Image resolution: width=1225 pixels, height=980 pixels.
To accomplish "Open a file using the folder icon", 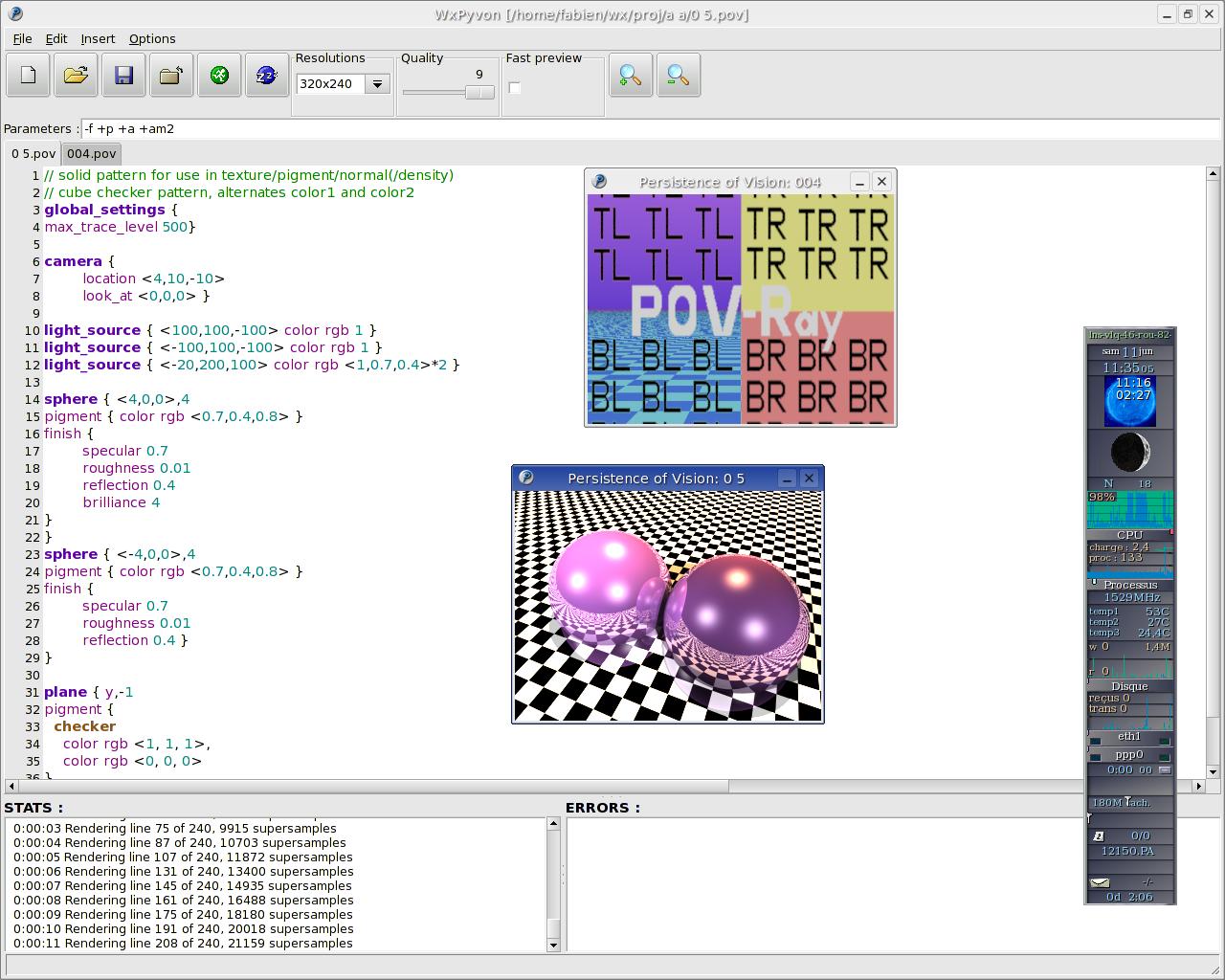I will coord(77,76).
